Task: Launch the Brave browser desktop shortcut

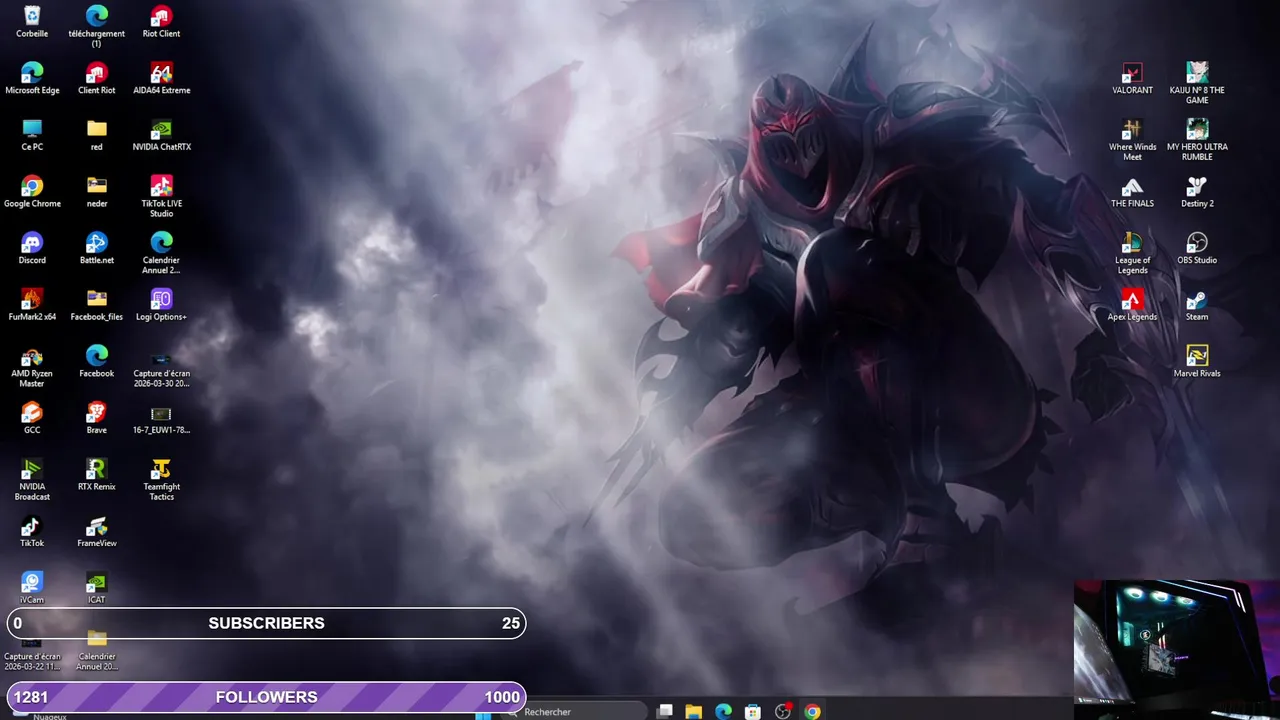Action: [x=97, y=412]
